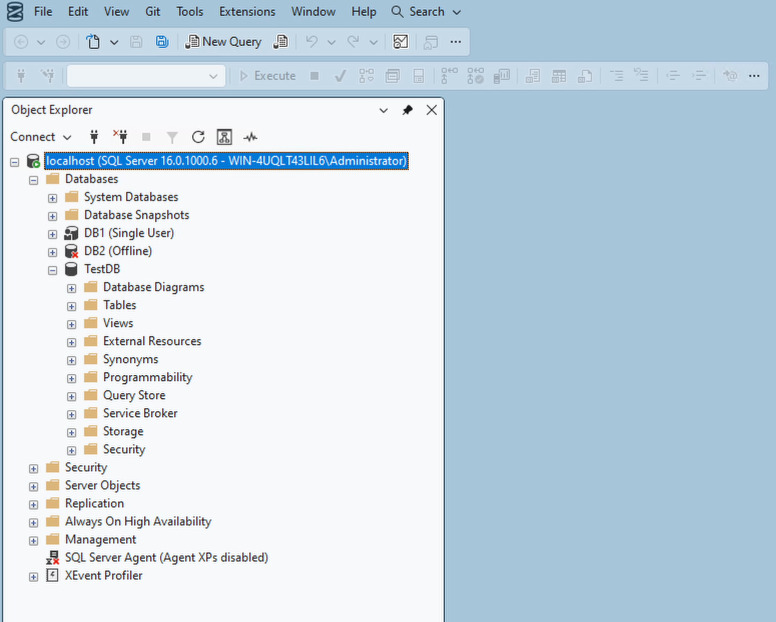This screenshot has width=776, height=622.
Task: Expand the Database Snapshots folder
Action: pos(52,216)
